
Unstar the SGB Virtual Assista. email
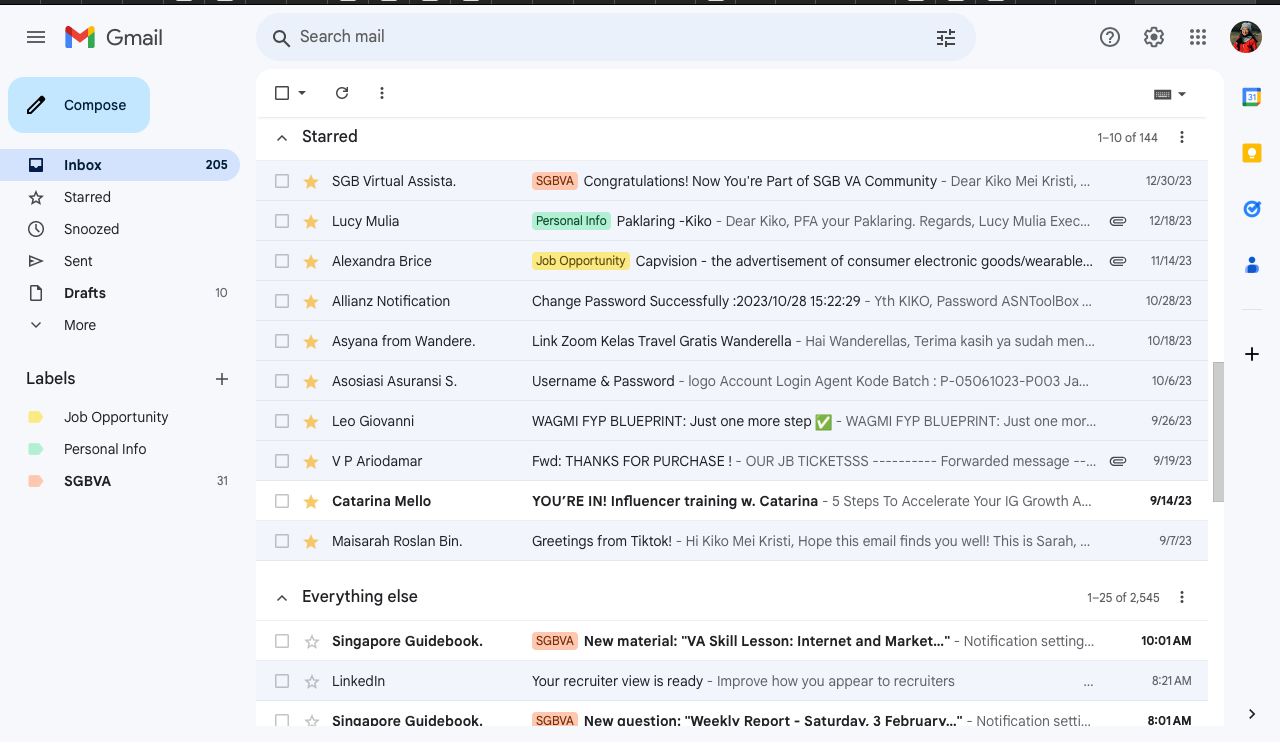311,181
